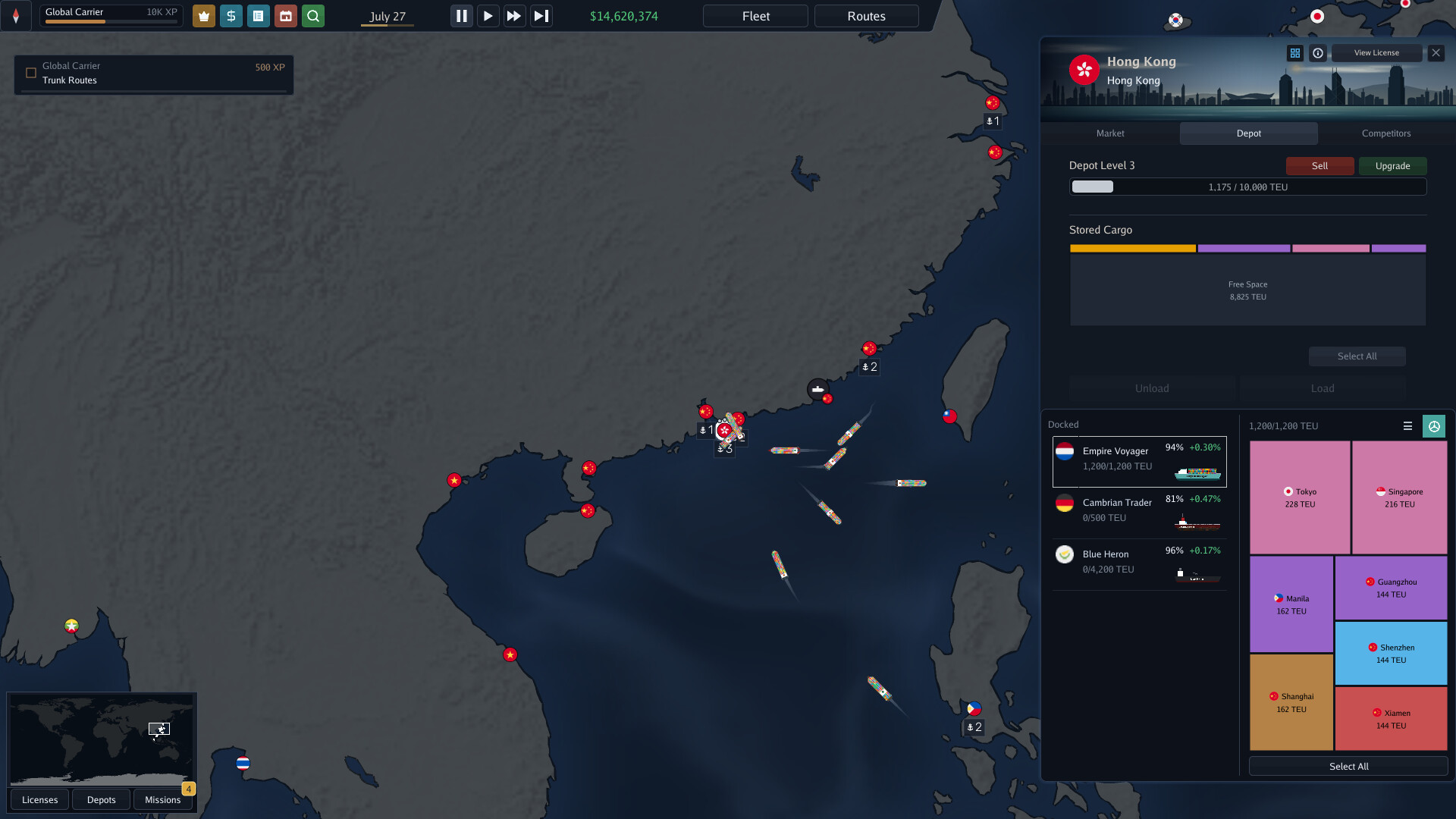Open the crown achievements icon in top toolbar

click(x=203, y=16)
